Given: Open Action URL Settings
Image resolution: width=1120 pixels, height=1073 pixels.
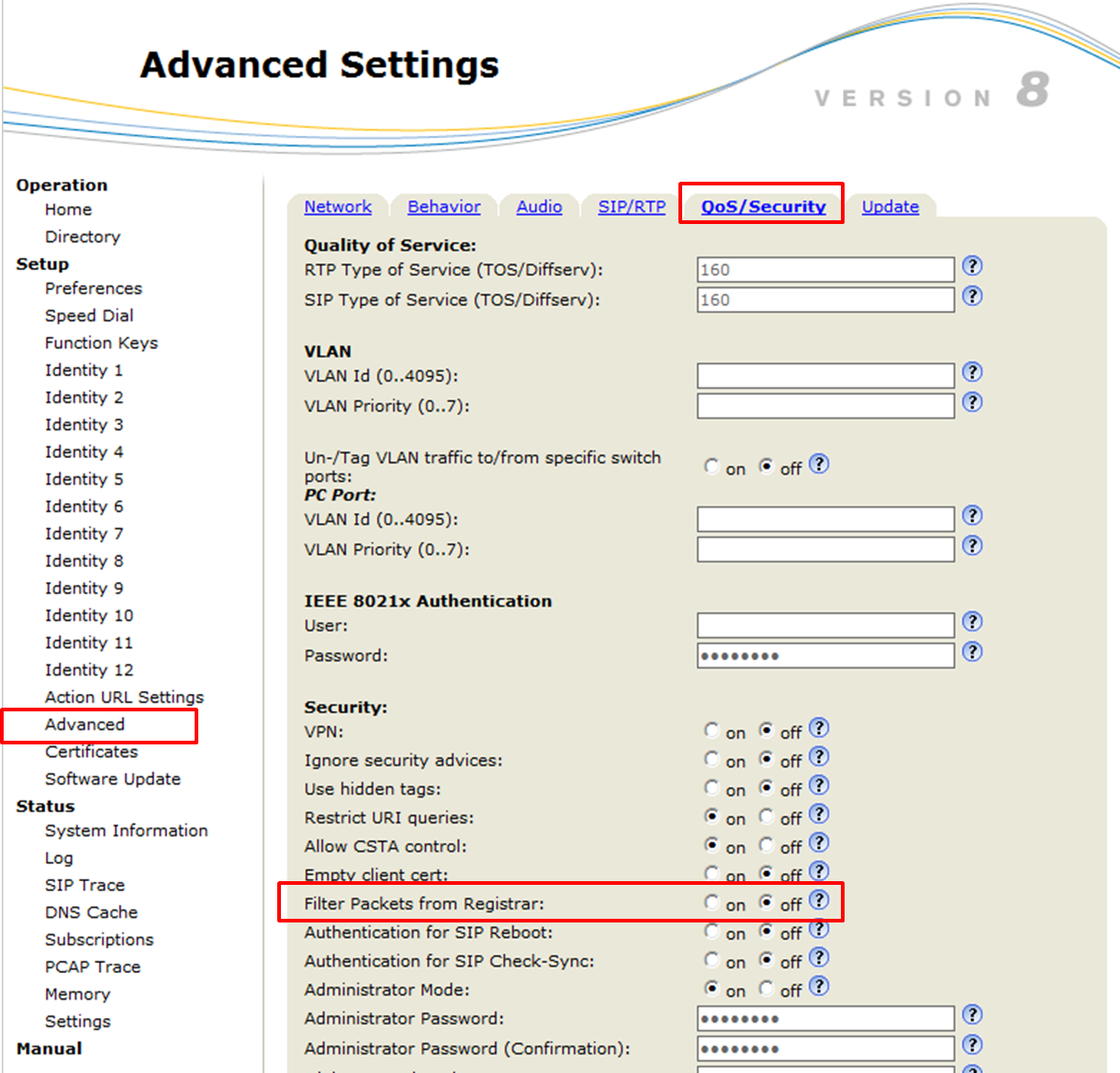Looking at the screenshot, I should pyautogui.click(x=124, y=698).
